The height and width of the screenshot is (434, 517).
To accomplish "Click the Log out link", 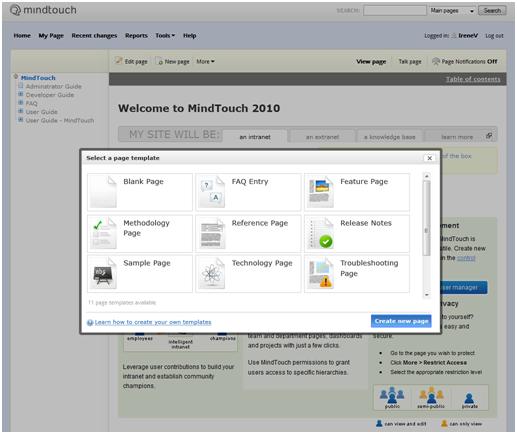I will pyautogui.click(x=494, y=36).
